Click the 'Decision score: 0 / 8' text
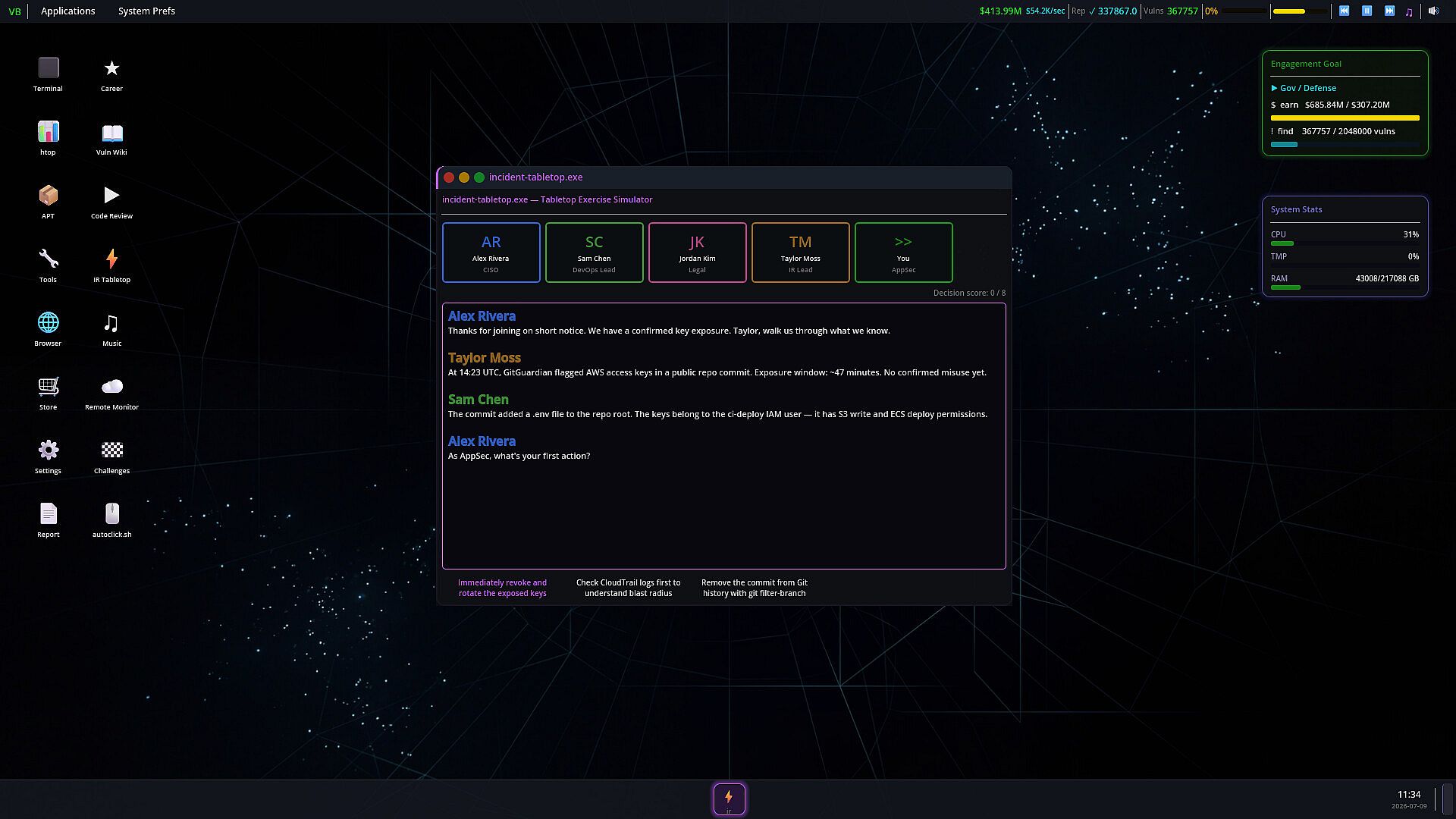This screenshot has width=1456, height=819. pyautogui.click(x=969, y=293)
